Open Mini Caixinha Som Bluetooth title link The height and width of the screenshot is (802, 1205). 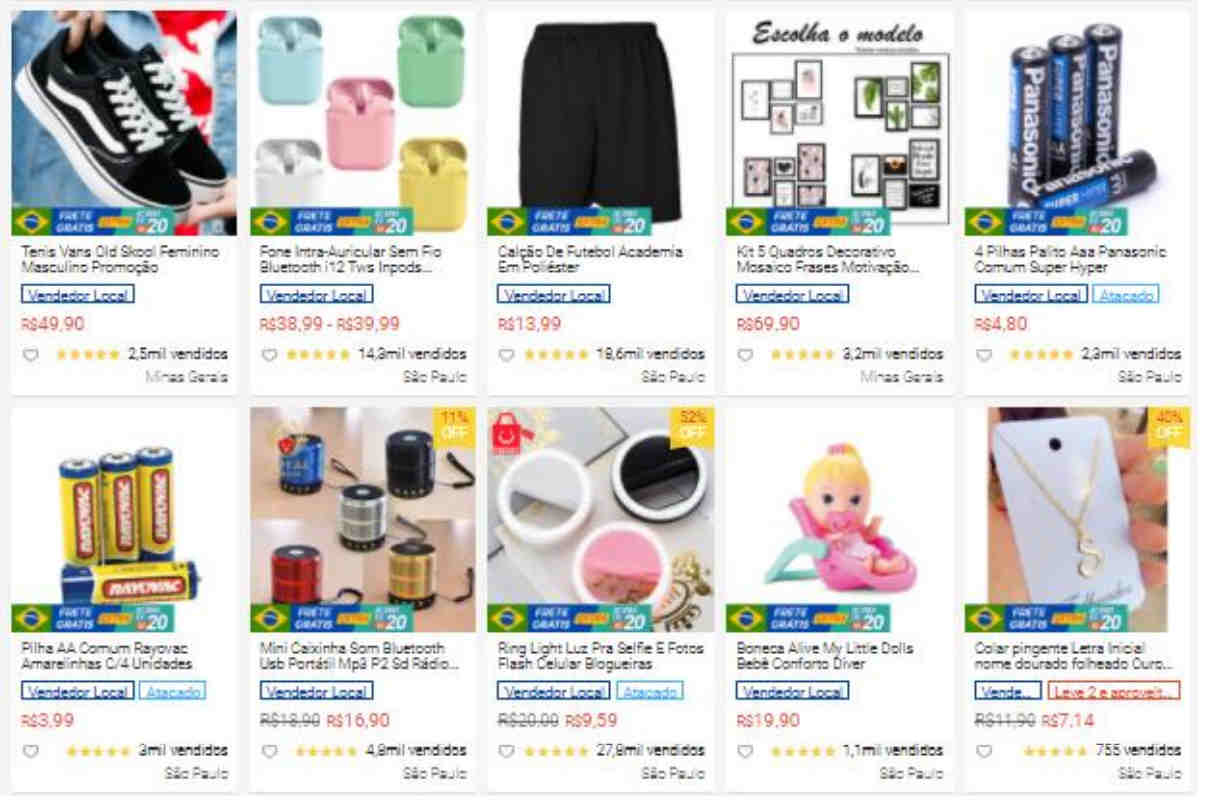358,656
